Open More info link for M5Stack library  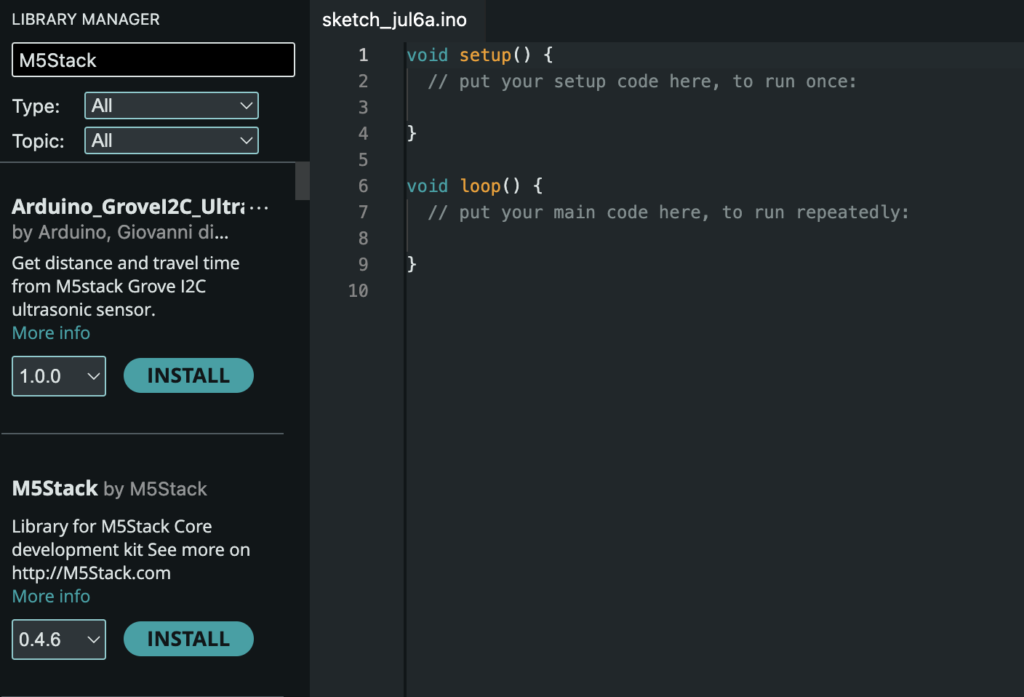51,596
